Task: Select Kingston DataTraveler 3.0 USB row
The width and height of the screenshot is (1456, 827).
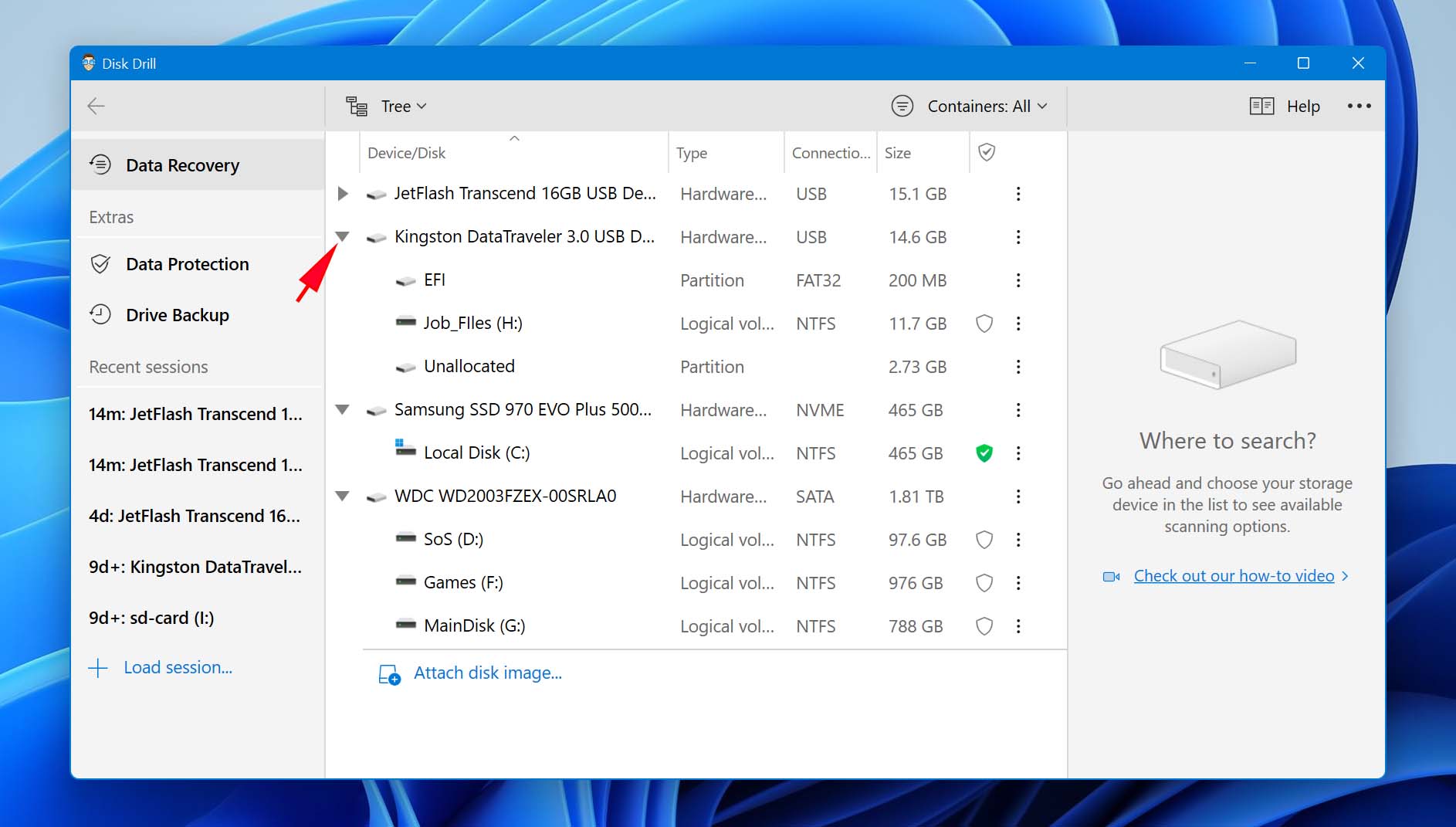Action: [696, 237]
